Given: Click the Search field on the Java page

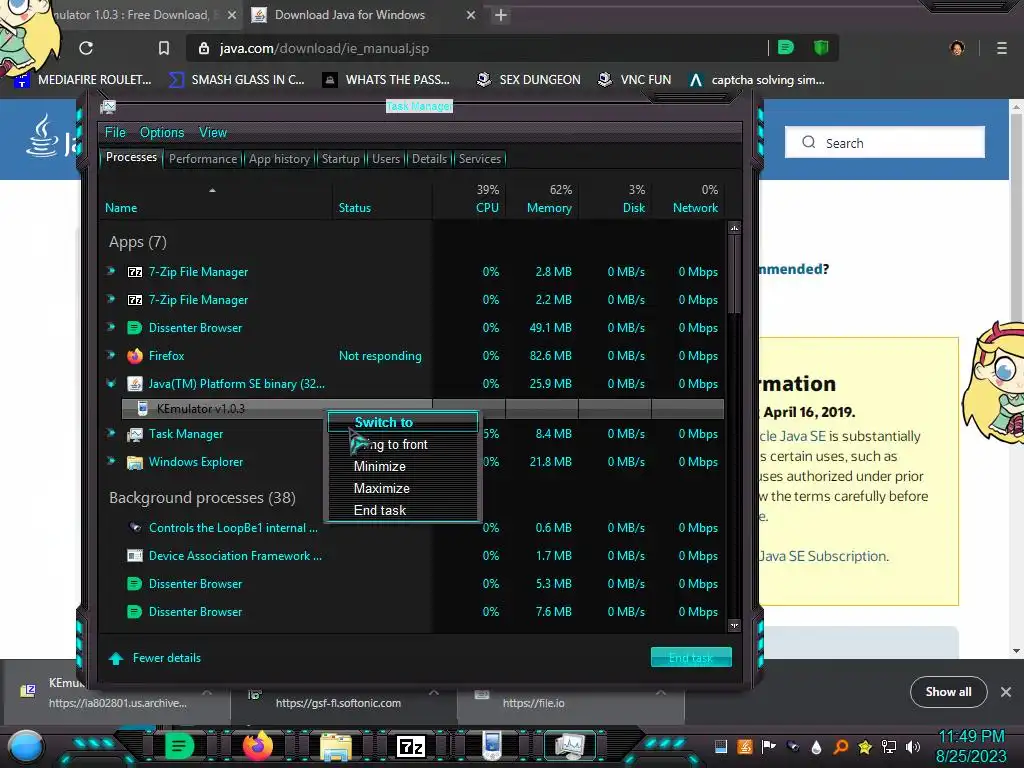Looking at the screenshot, I should click(885, 142).
